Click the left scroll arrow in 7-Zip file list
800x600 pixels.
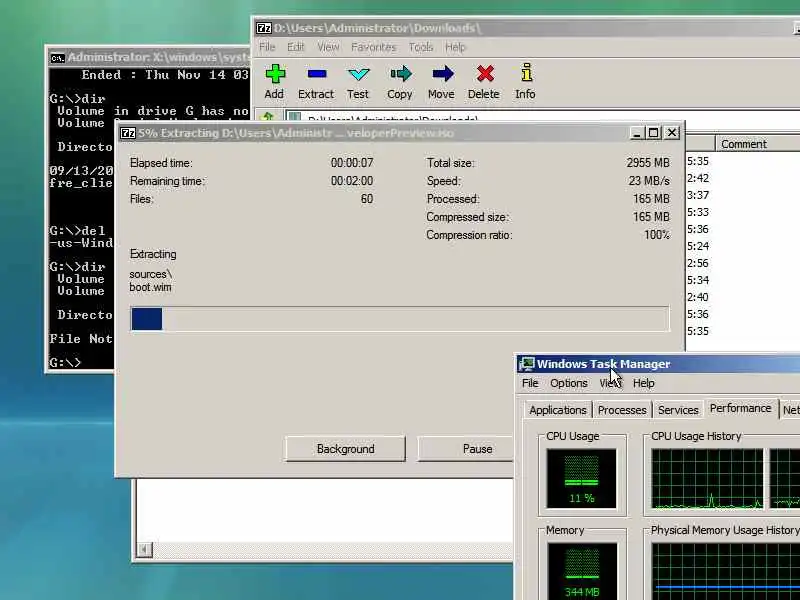pos(144,549)
